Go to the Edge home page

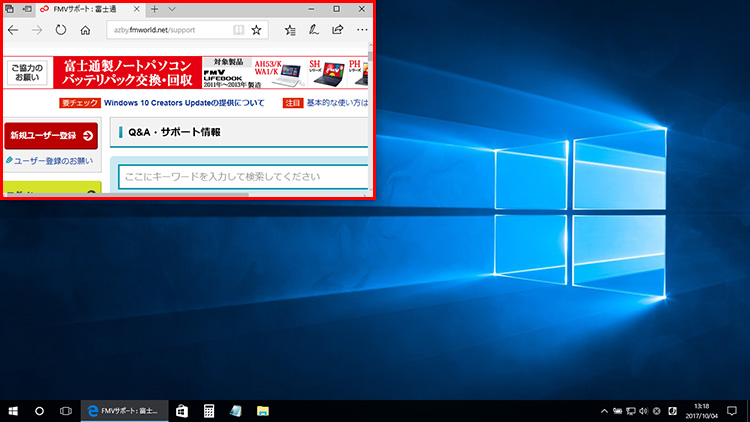click(x=85, y=30)
